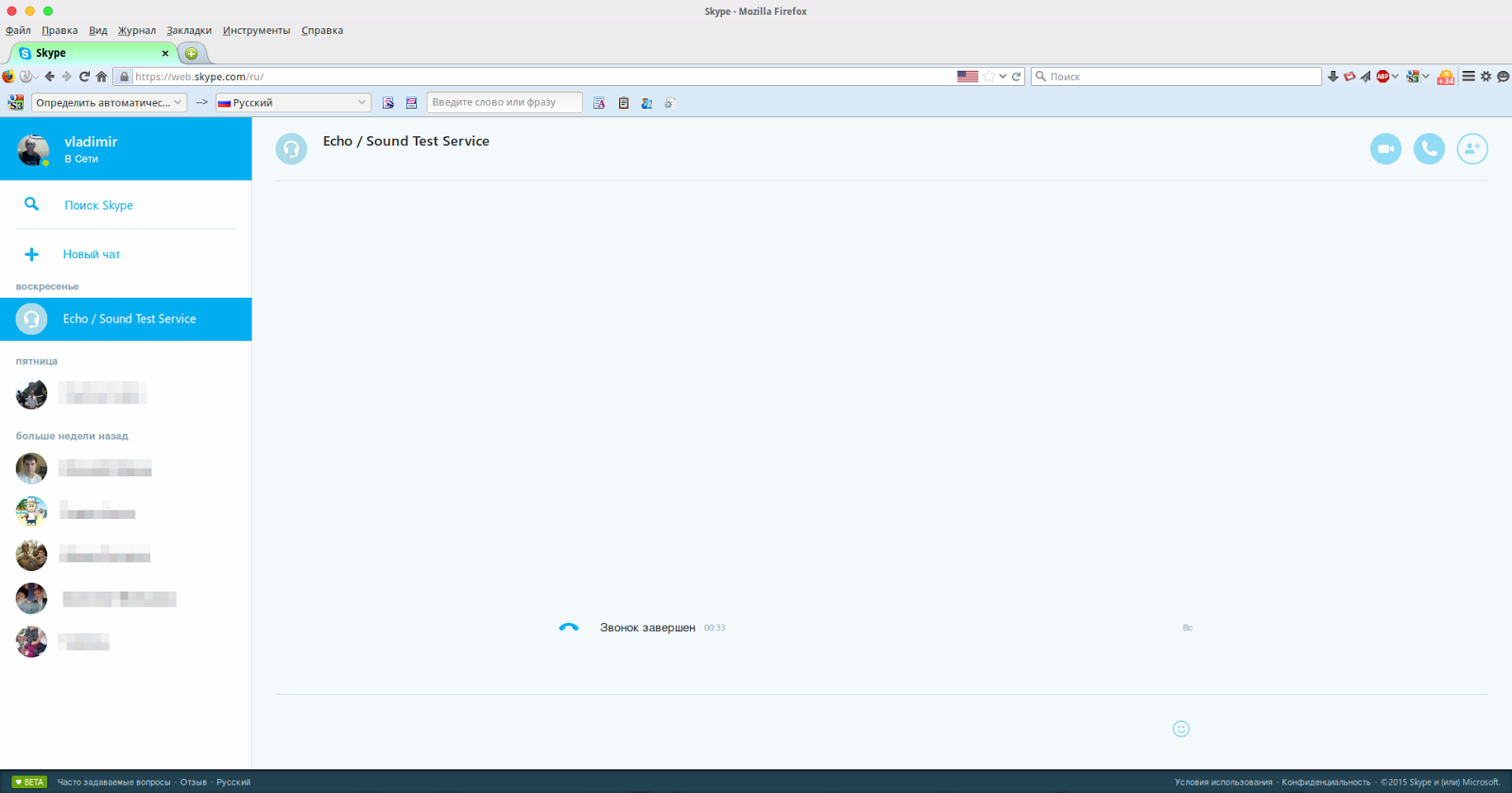1512x793 pixels.
Task: Add participants to this conversation
Action: pos(1472,148)
